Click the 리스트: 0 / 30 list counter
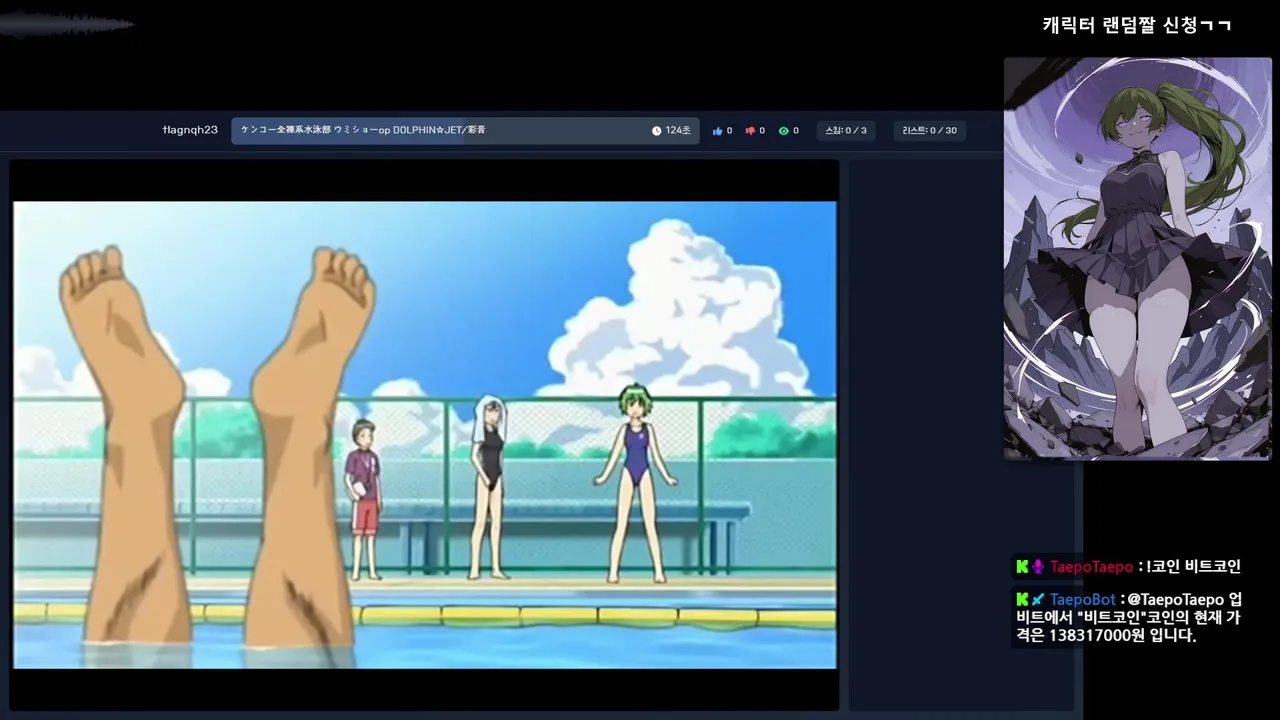 point(930,131)
